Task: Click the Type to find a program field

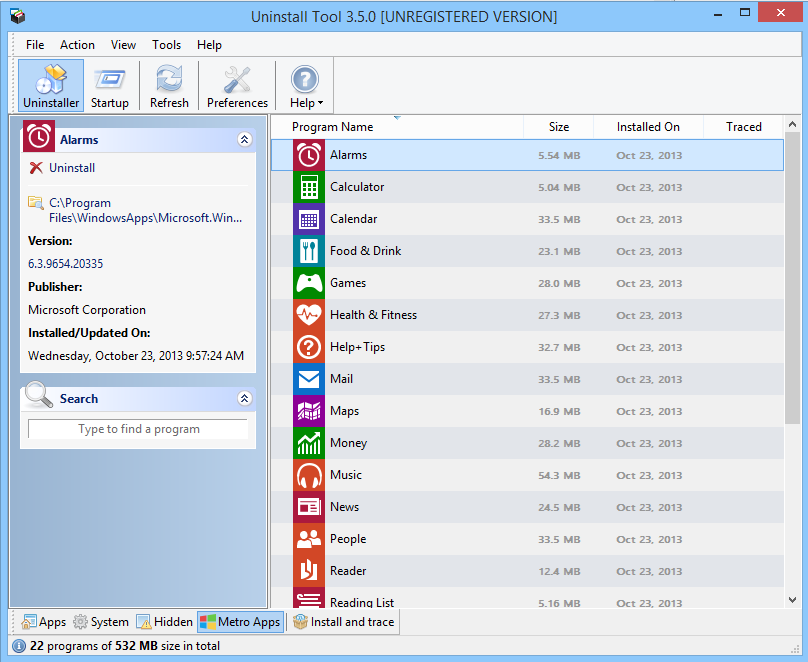Action: [138, 429]
